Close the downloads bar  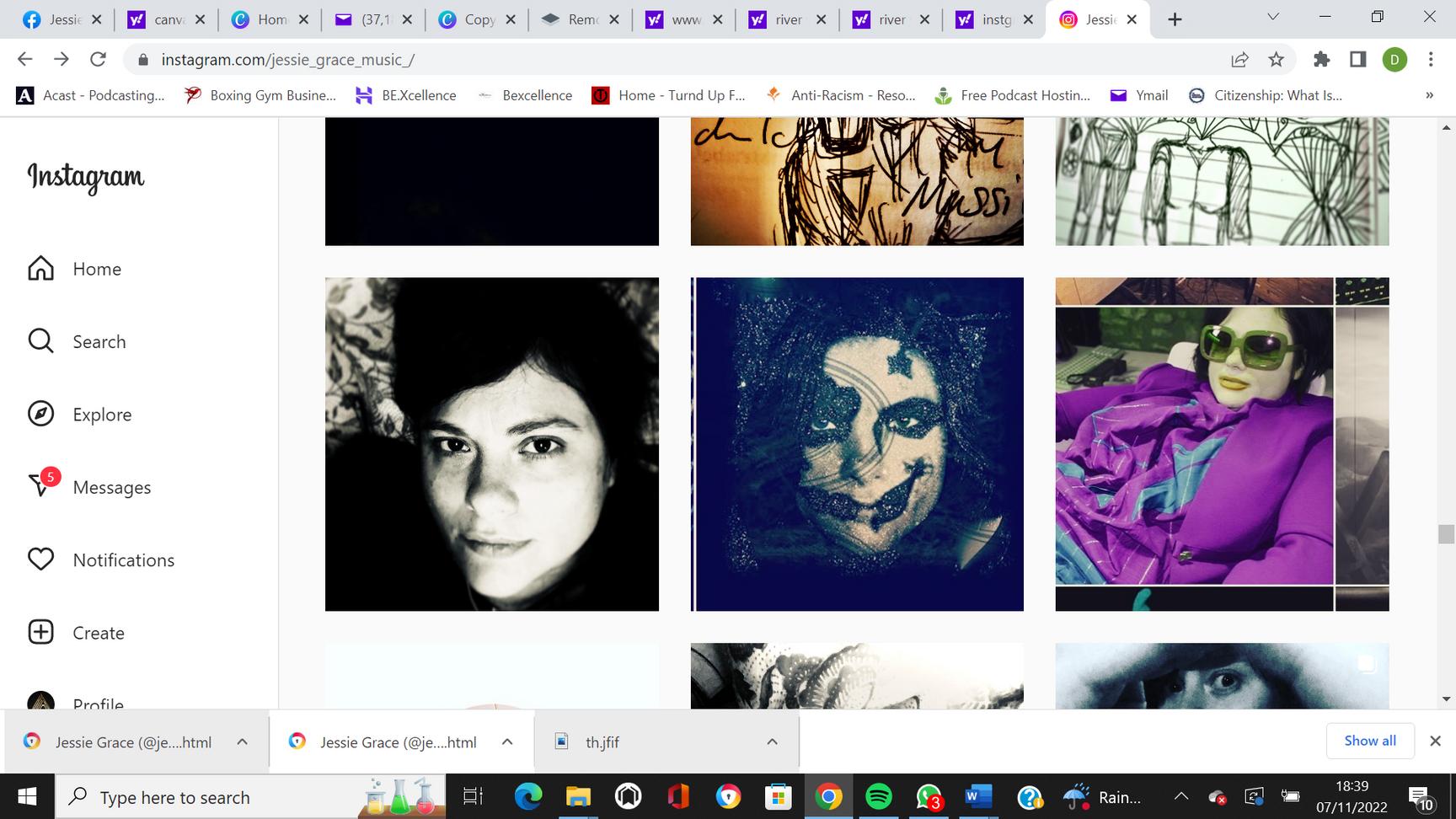(x=1435, y=741)
